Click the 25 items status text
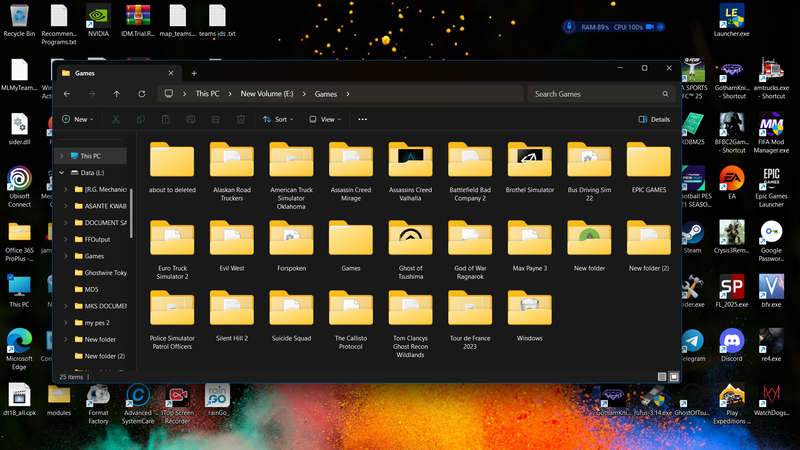The height and width of the screenshot is (450, 800). (71, 377)
